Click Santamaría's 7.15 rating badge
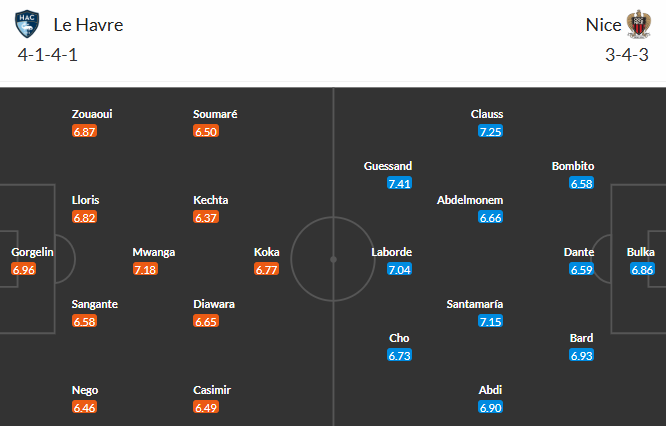This screenshot has width=666, height=426. (490, 321)
